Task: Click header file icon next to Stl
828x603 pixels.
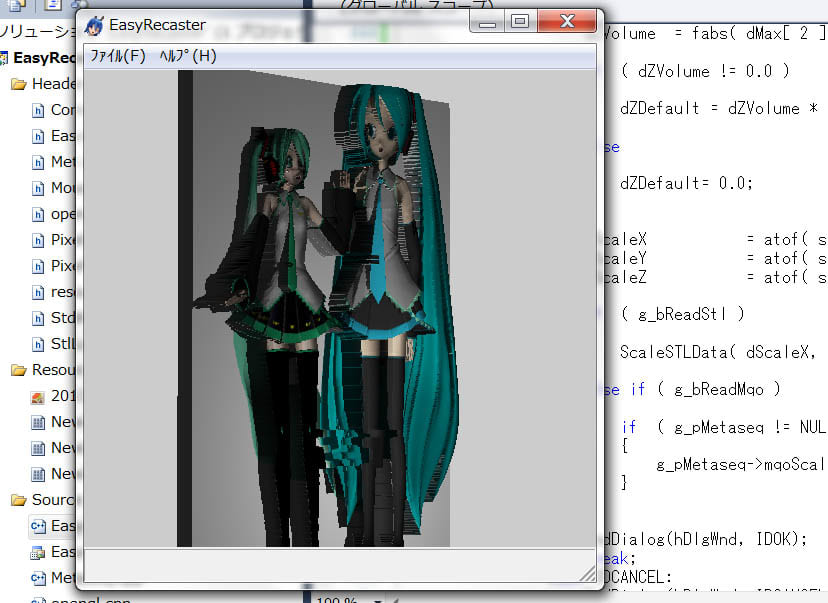Action: point(38,344)
